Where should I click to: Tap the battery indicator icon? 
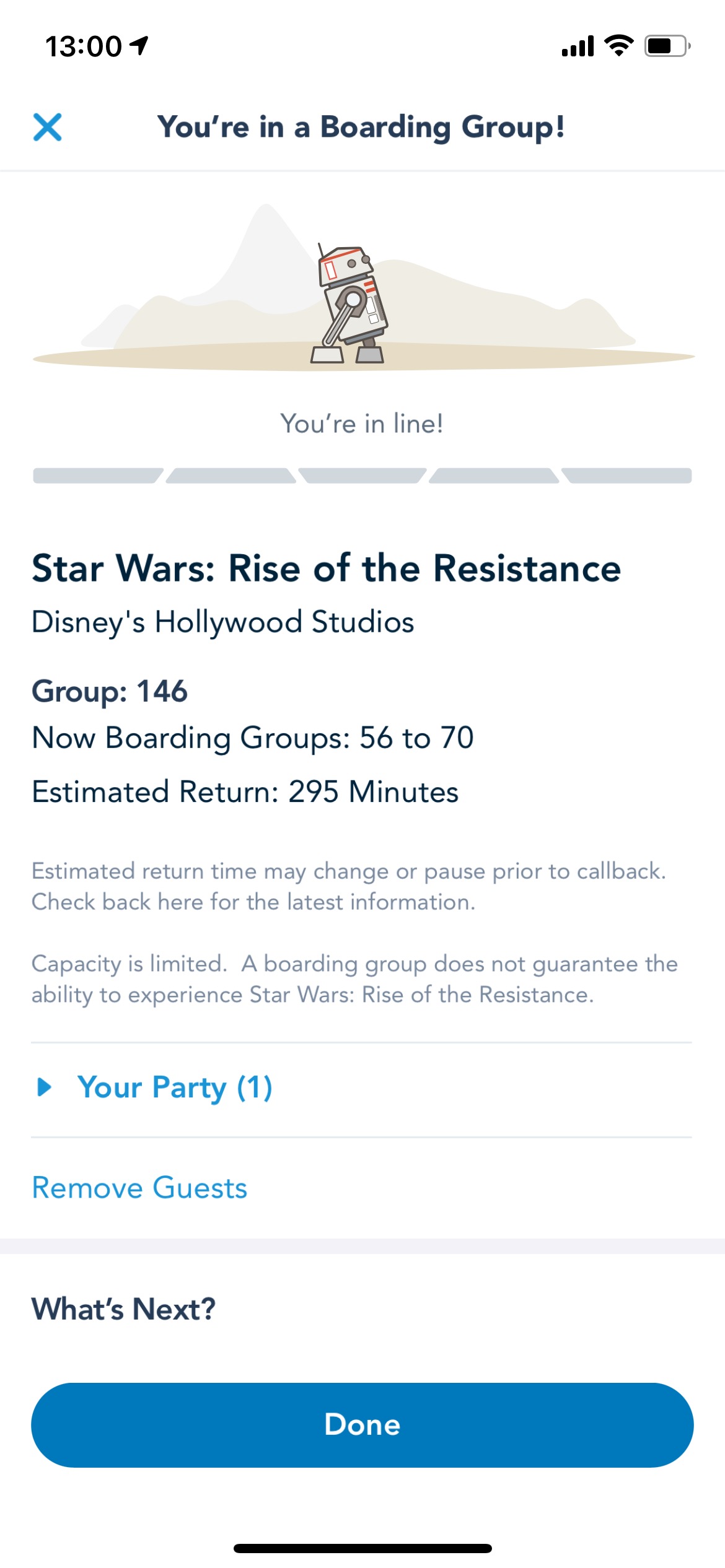click(x=667, y=46)
